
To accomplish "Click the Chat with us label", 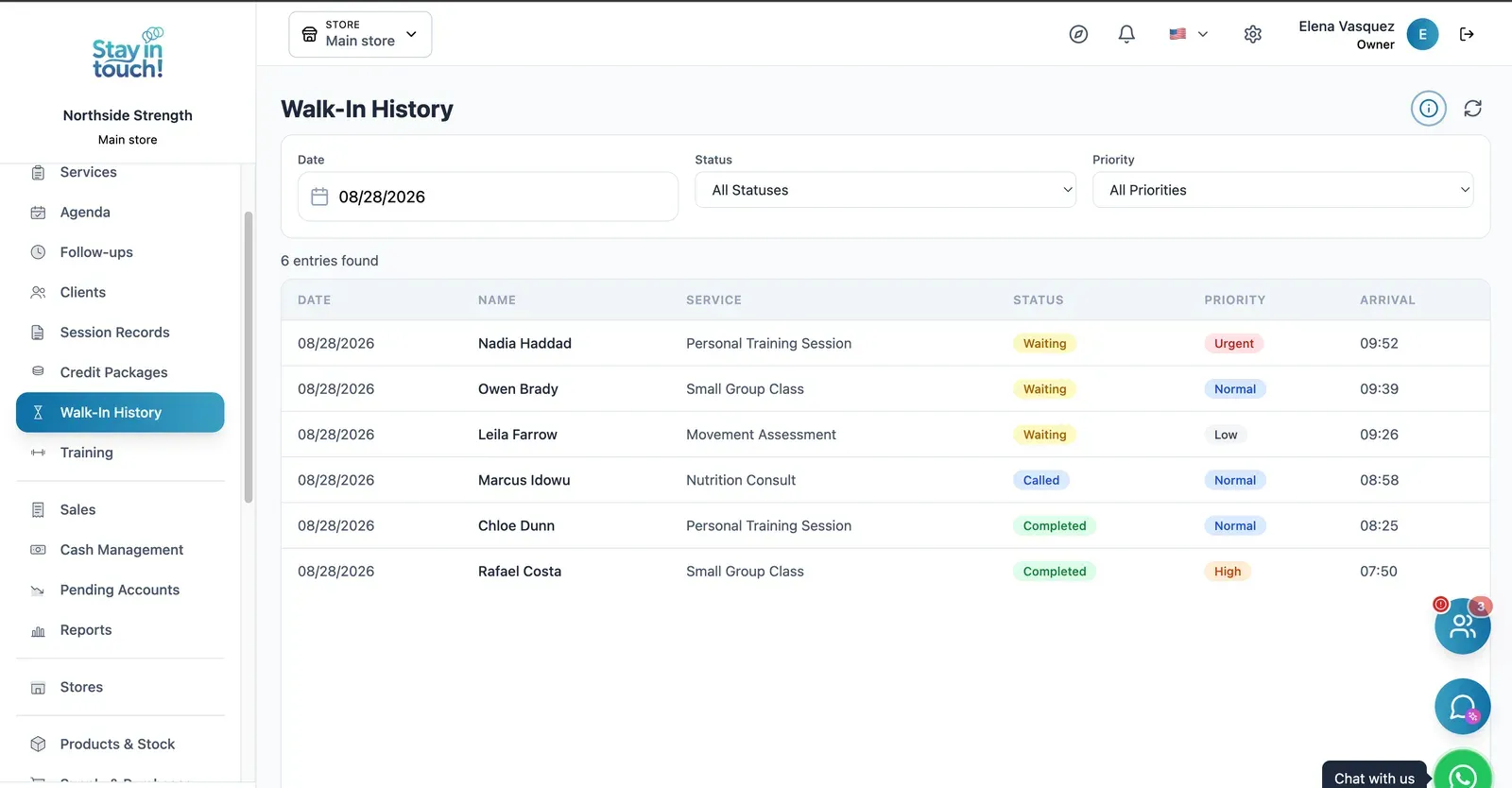I will click(x=1374, y=779).
